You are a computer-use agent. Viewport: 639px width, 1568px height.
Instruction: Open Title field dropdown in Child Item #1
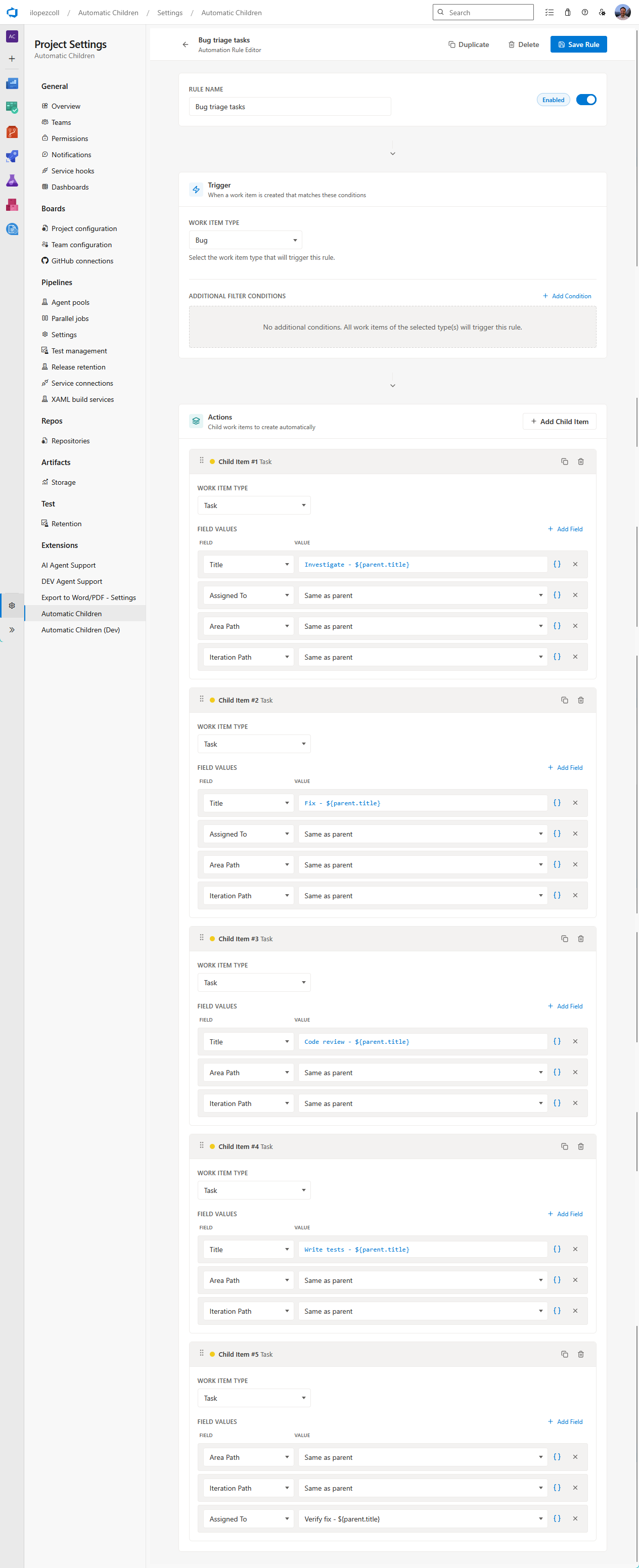[249, 564]
